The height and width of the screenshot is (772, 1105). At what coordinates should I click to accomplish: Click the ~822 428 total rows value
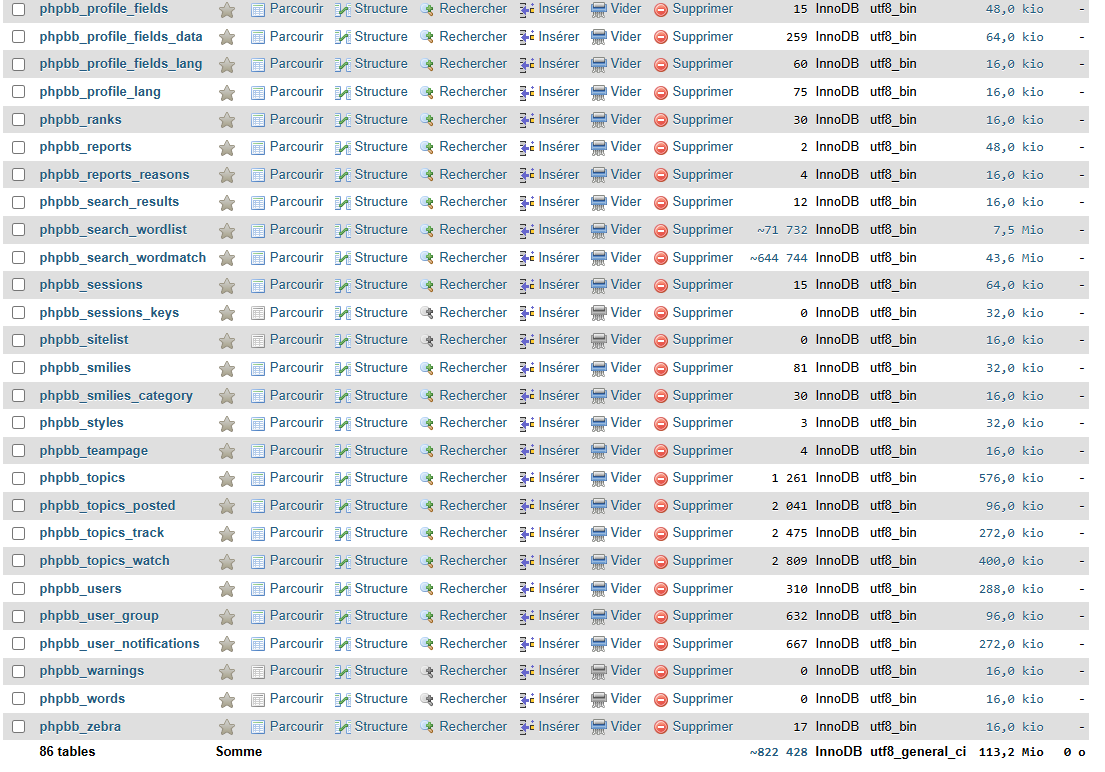pos(778,752)
